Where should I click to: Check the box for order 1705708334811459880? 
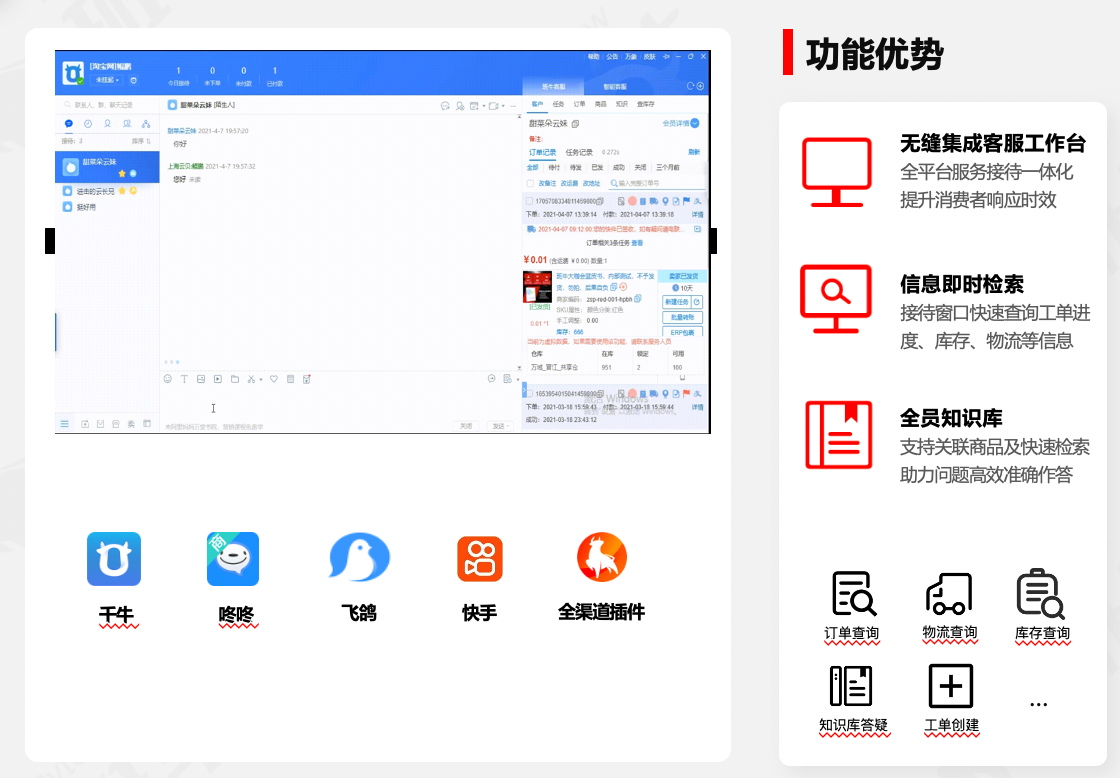pyautogui.click(x=529, y=201)
